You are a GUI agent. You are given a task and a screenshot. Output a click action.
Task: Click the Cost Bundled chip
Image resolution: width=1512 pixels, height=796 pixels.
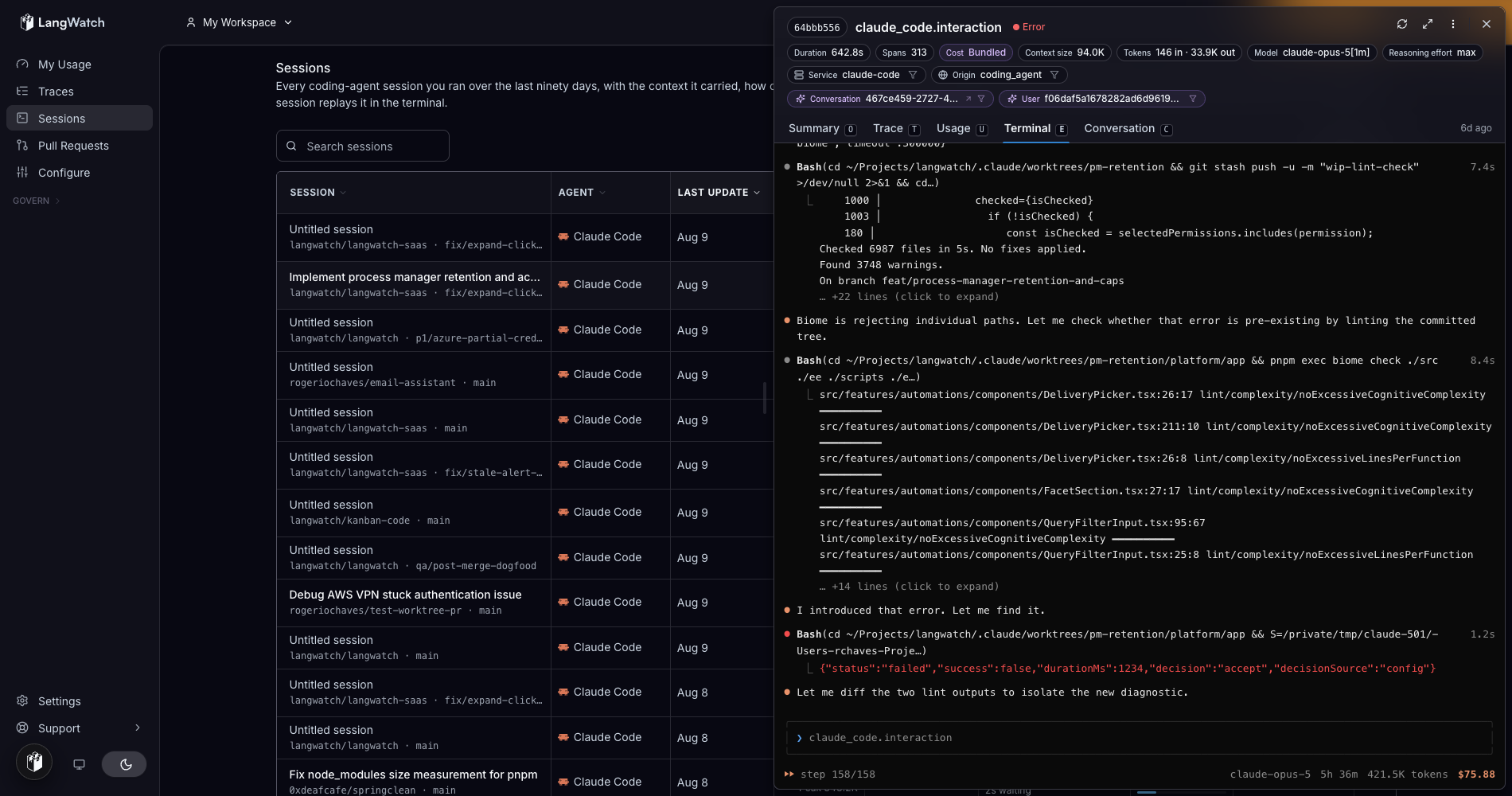click(x=976, y=53)
